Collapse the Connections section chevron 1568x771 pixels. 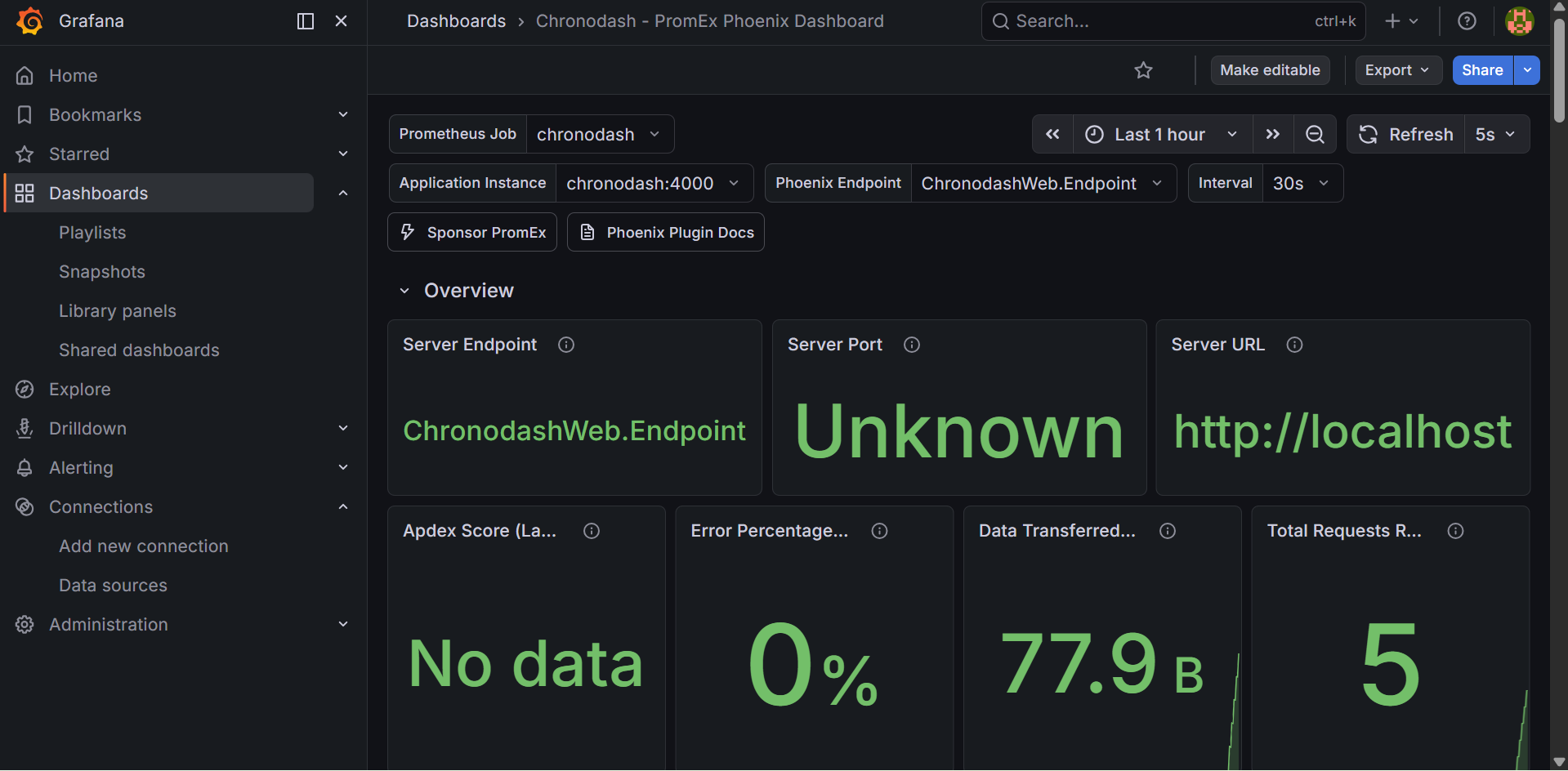pos(343,507)
